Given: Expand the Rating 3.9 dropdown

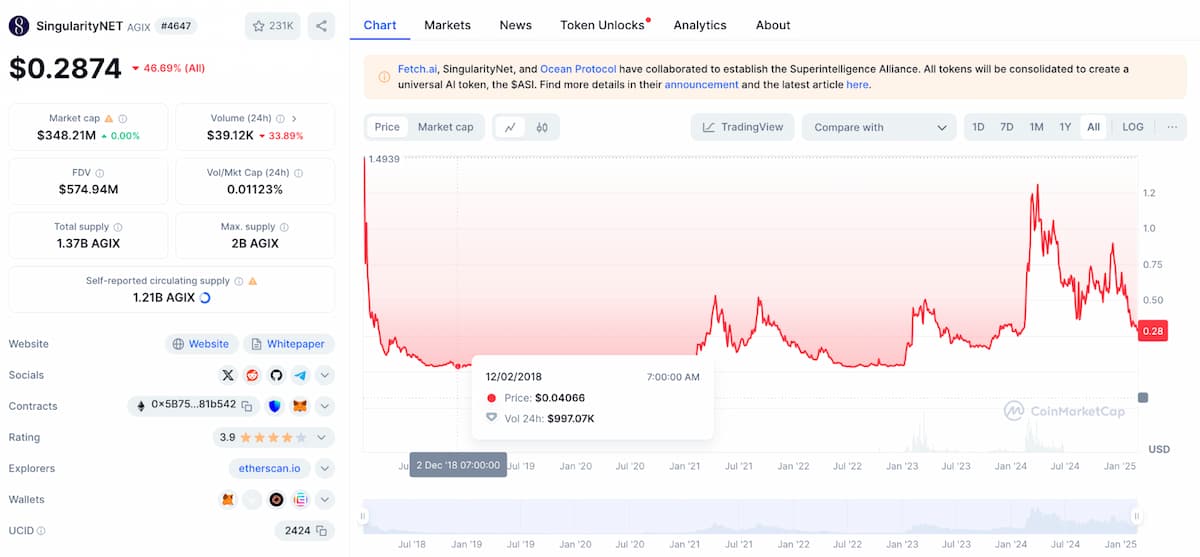Looking at the screenshot, I should tap(321, 437).
